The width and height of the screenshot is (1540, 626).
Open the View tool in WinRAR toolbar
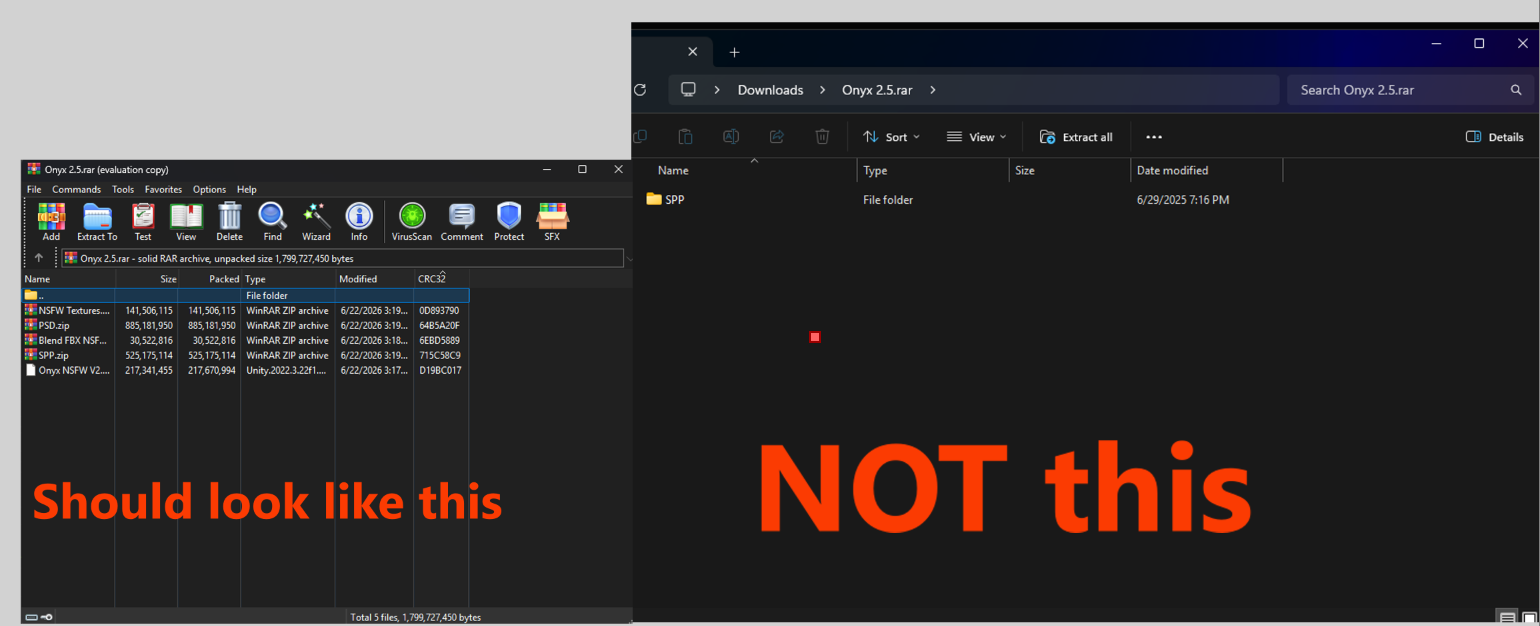click(x=186, y=221)
